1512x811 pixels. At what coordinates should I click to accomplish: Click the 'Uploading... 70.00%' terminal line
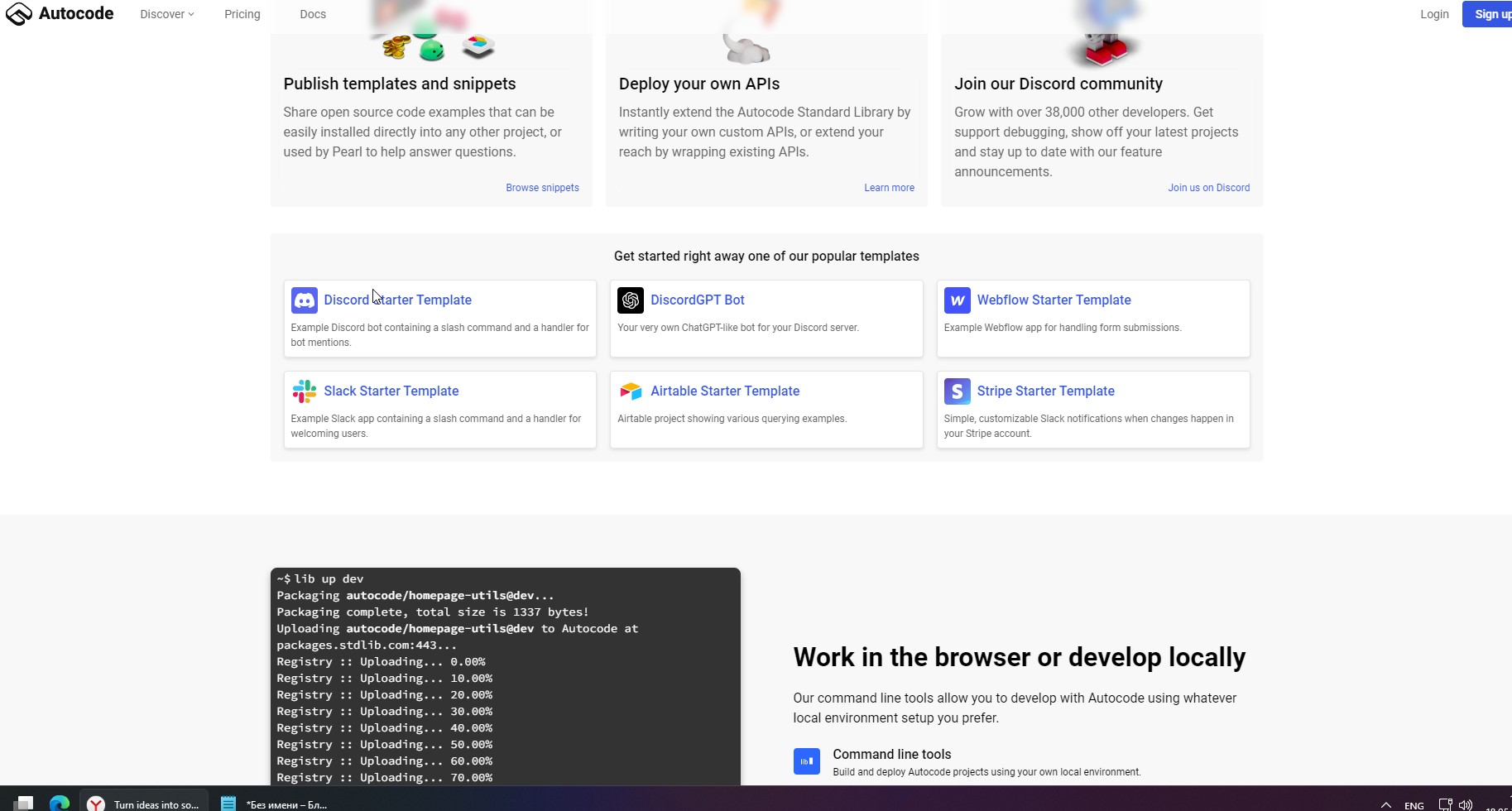pyautogui.click(x=385, y=777)
